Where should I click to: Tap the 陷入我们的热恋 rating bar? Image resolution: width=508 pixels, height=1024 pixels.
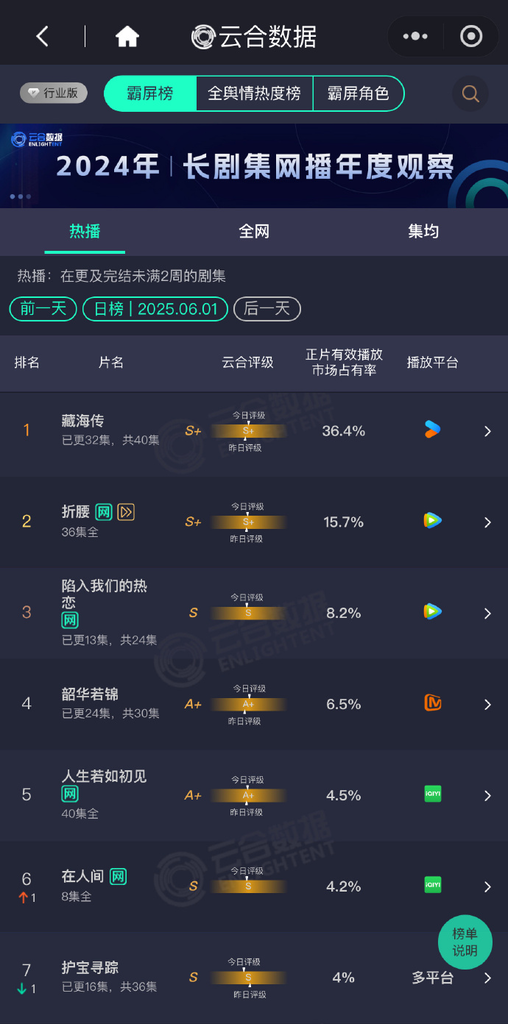click(248, 613)
